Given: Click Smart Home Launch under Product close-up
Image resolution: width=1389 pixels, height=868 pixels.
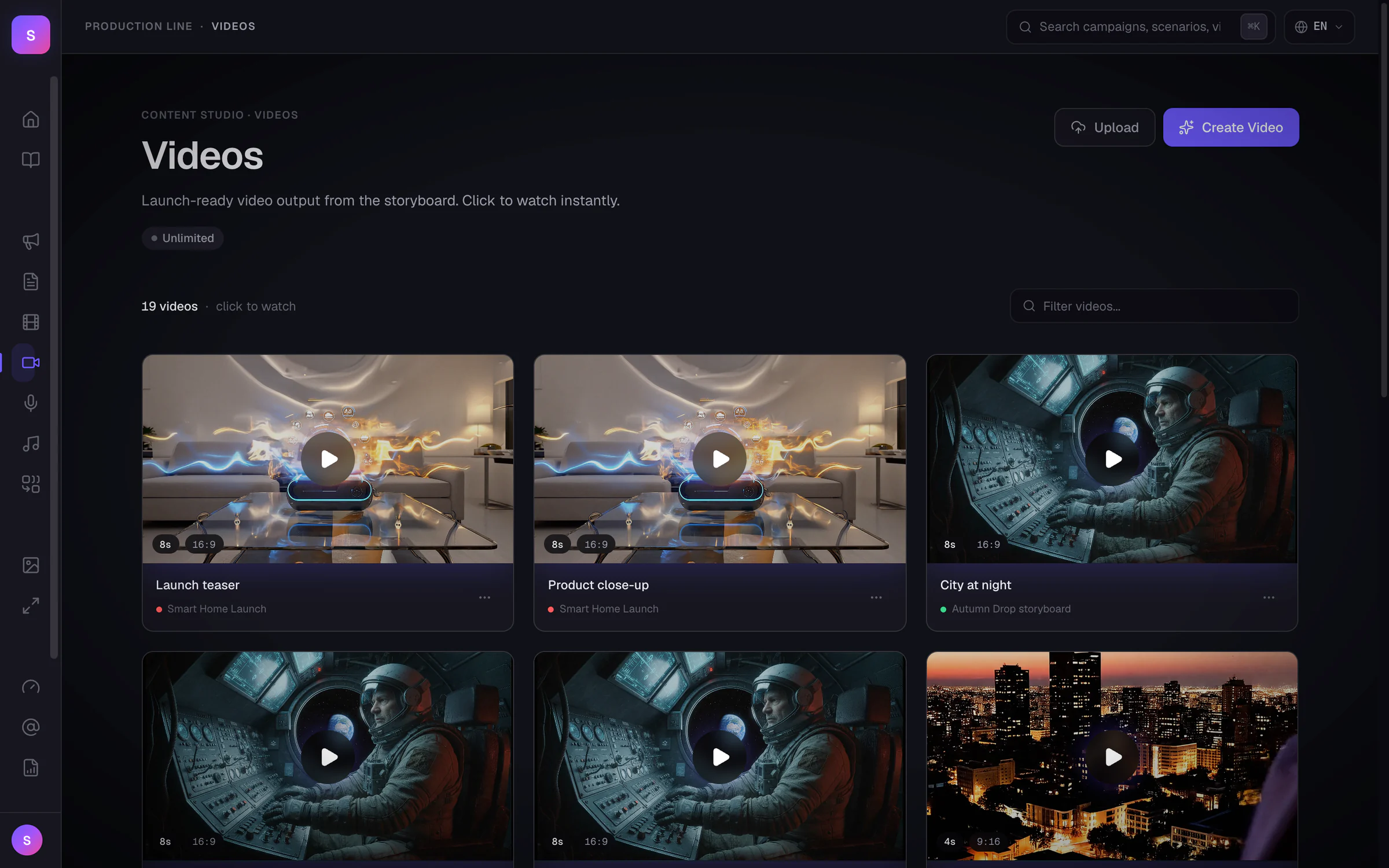Looking at the screenshot, I should [609, 609].
